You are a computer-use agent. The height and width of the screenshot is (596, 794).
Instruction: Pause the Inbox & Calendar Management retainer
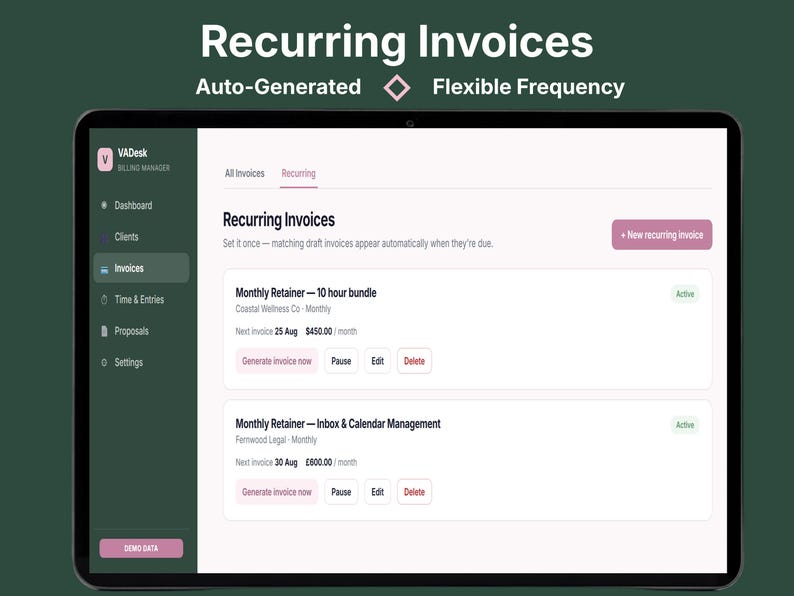point(341,492)
